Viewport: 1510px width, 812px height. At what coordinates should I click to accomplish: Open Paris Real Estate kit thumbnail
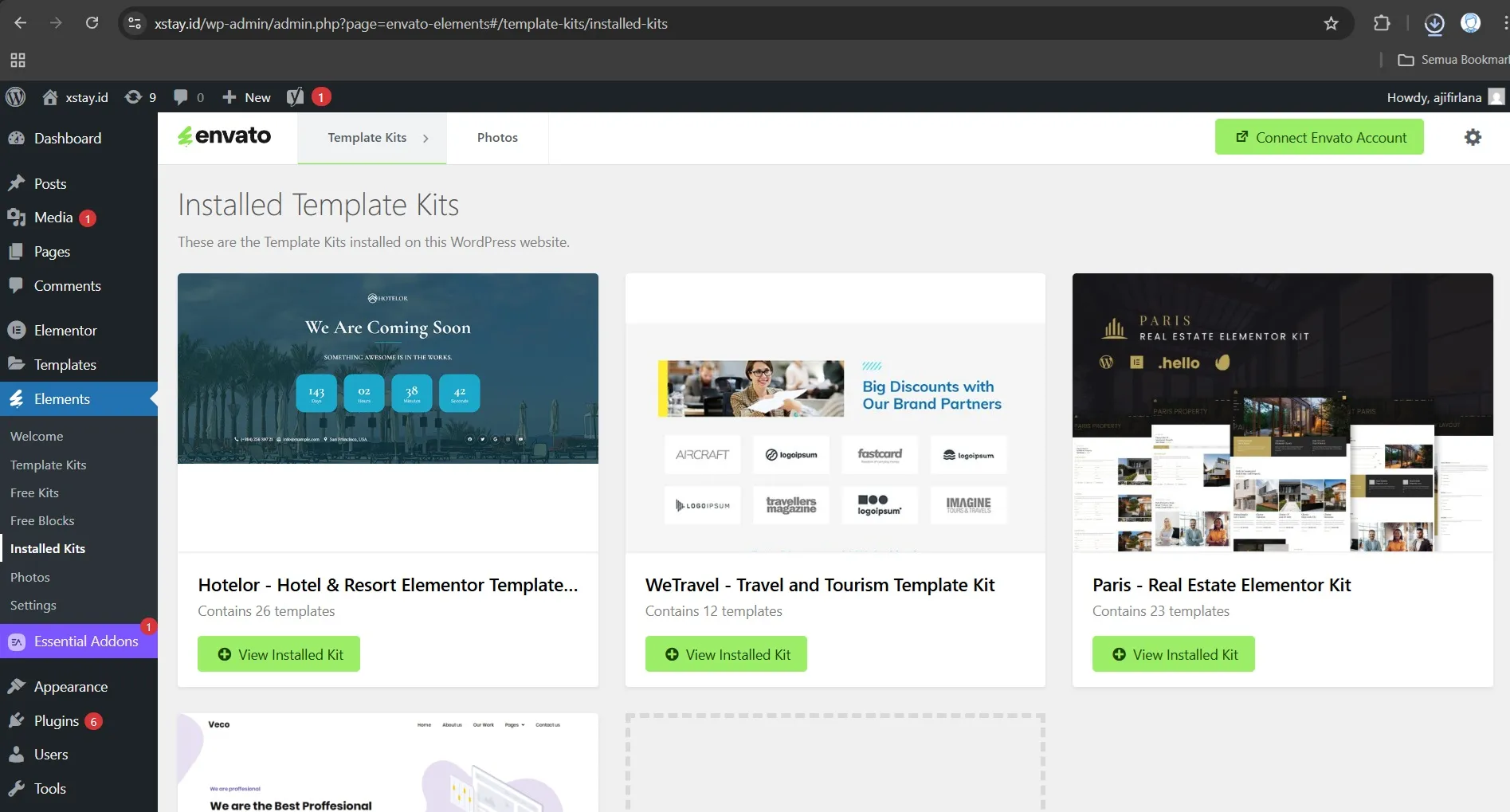point(1282,413)
